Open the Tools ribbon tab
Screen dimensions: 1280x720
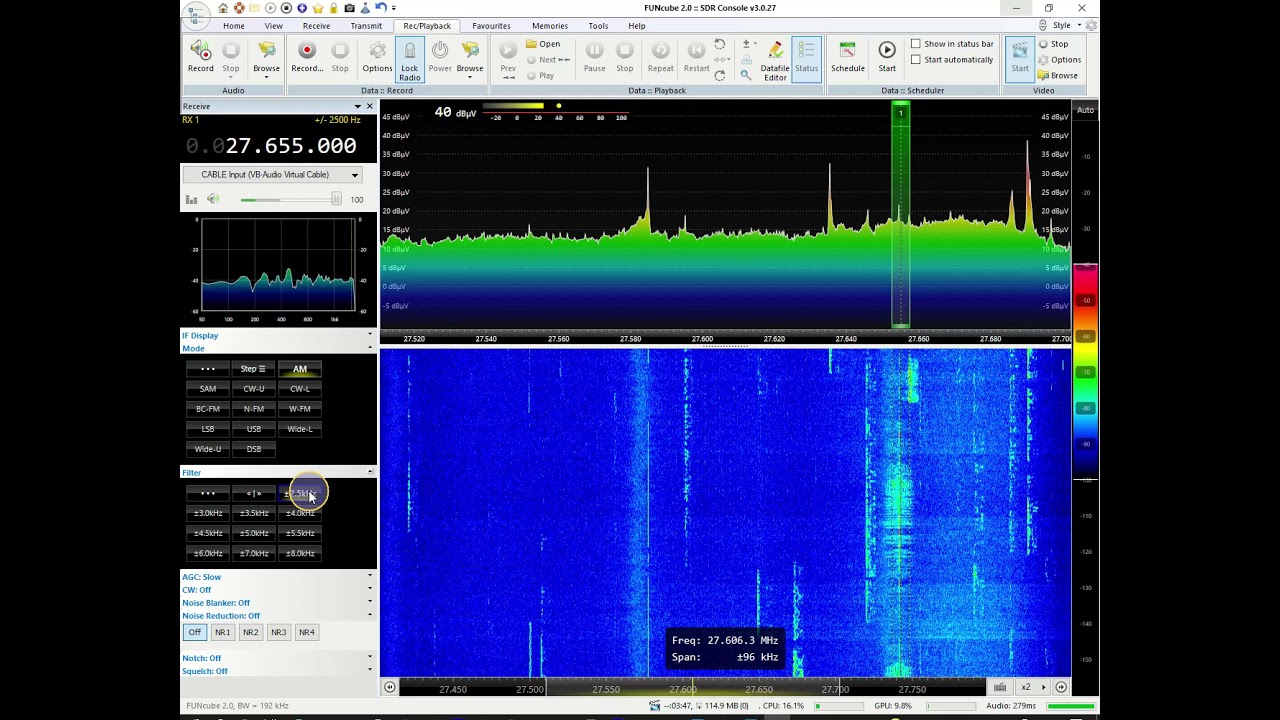tap(598, 26)
